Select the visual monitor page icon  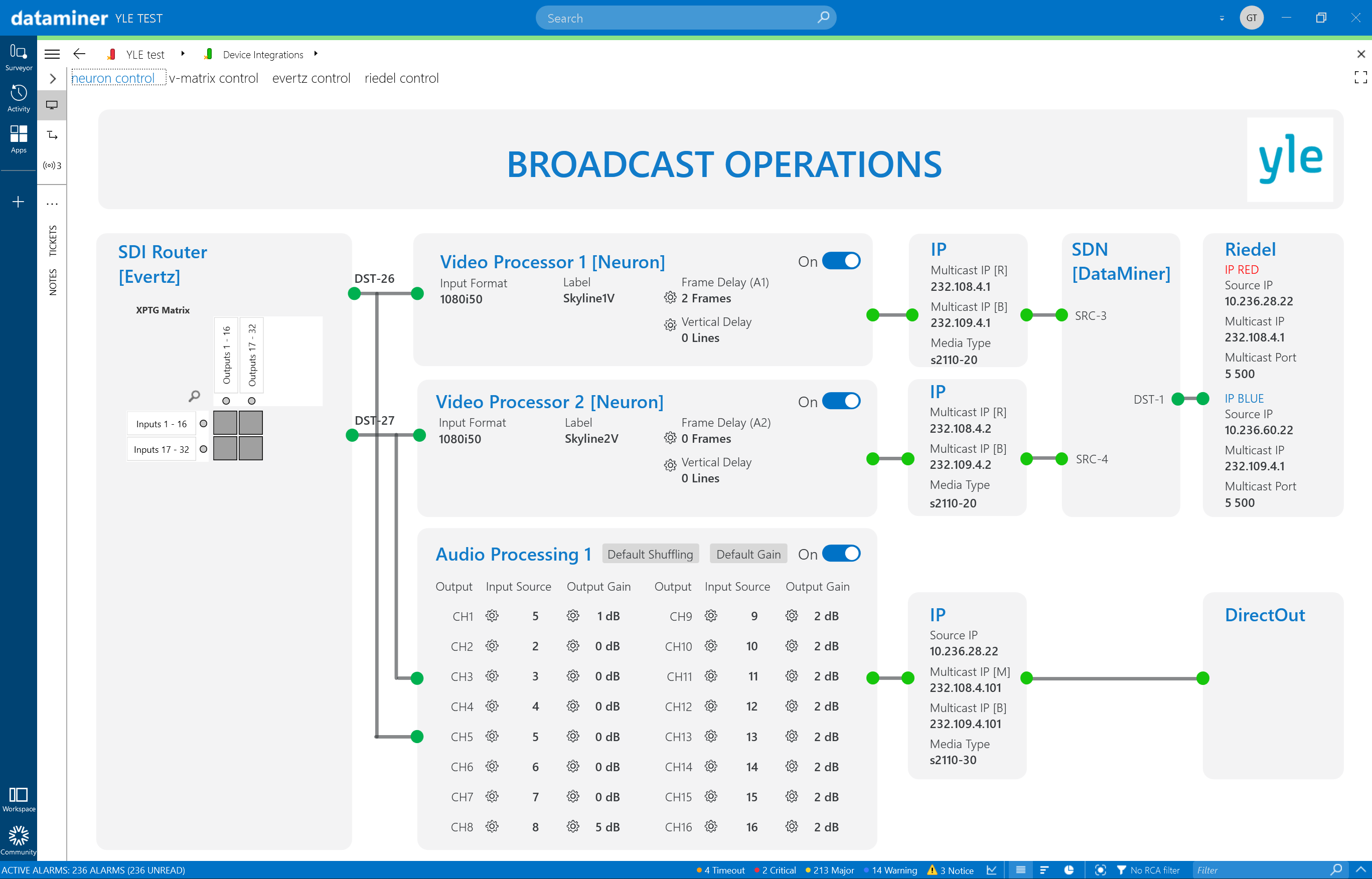coord(52,105)
